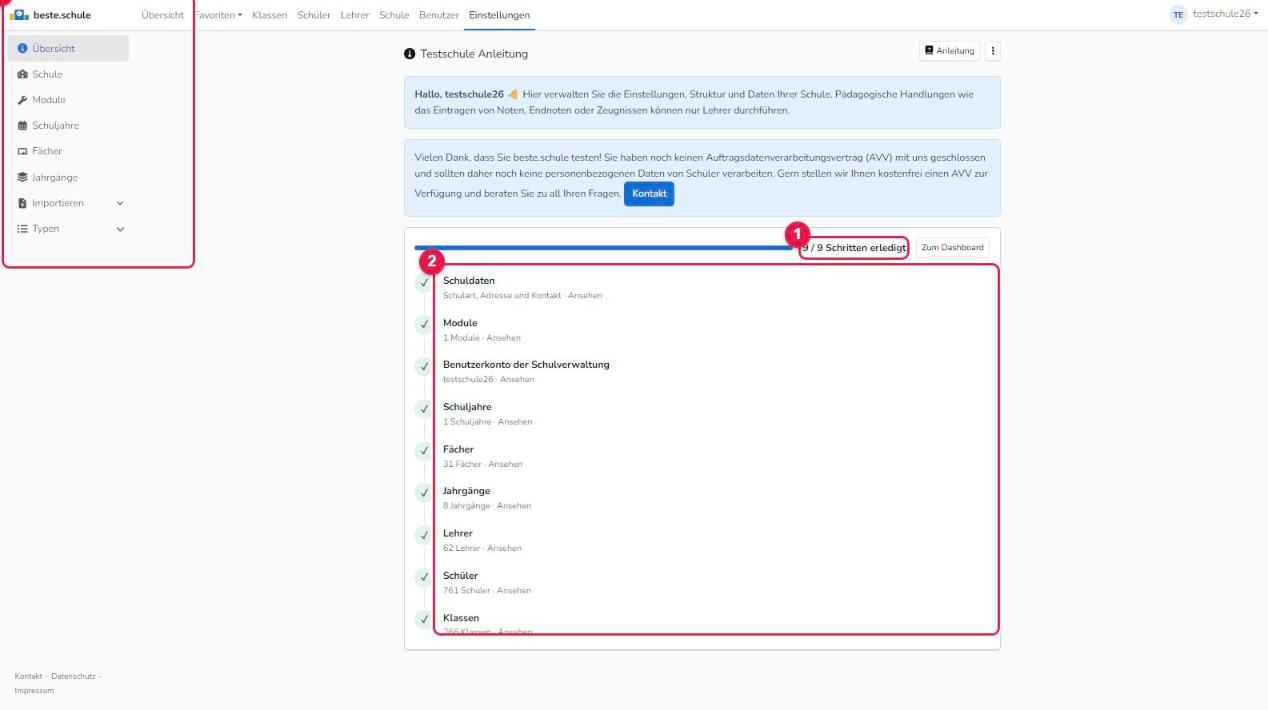Go to Übersicht in the top navigation
The width and height of the screenshot is (1268, 710).
coord(164,15)
